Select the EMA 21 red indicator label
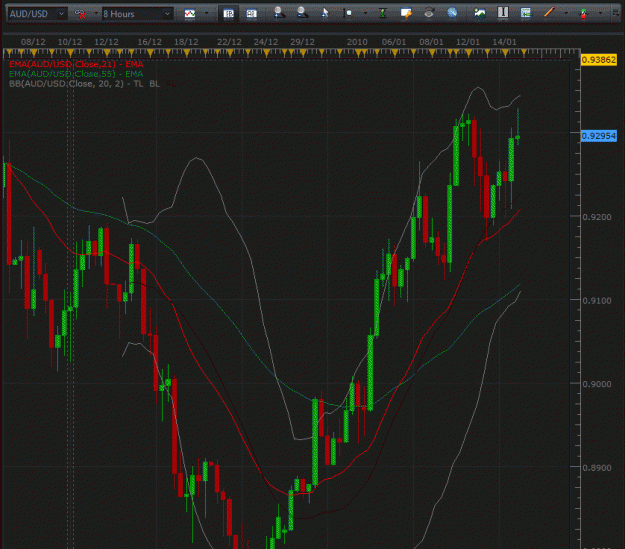Viewport: 625px width, 549px height. 76,64
